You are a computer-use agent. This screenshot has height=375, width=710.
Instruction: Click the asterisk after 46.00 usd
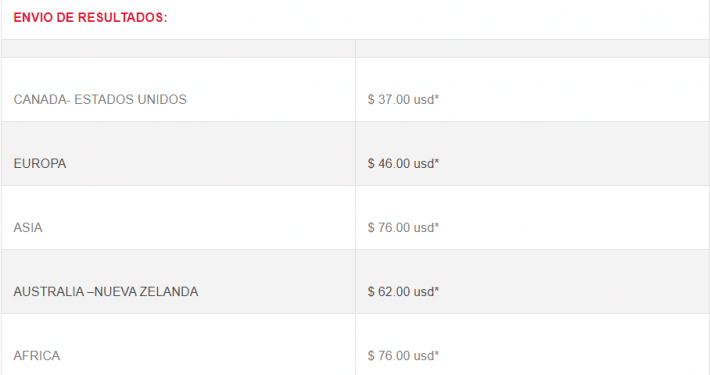click(x=437, y=161)
